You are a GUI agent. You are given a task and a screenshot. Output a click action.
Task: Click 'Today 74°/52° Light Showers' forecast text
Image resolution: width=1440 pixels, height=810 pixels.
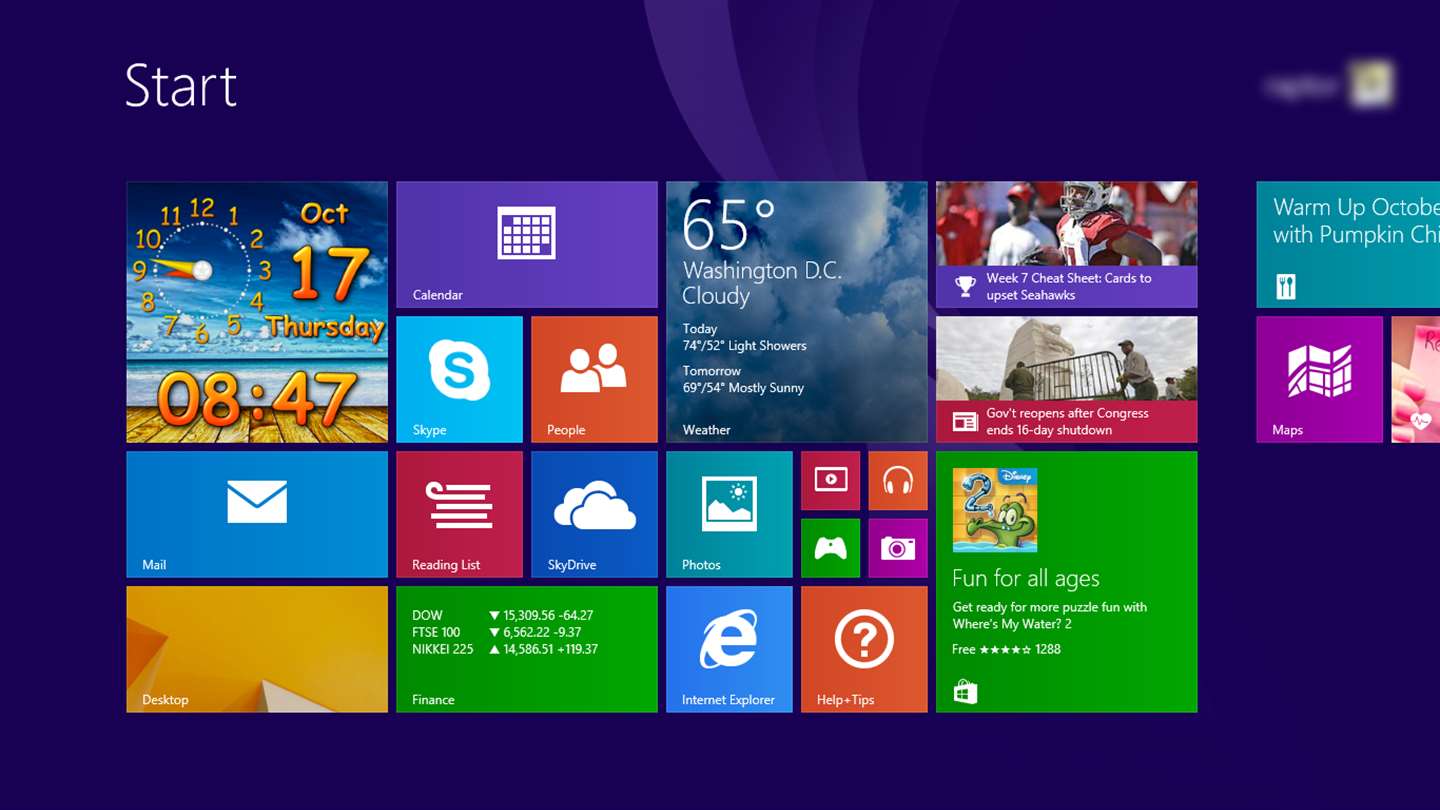744,337
